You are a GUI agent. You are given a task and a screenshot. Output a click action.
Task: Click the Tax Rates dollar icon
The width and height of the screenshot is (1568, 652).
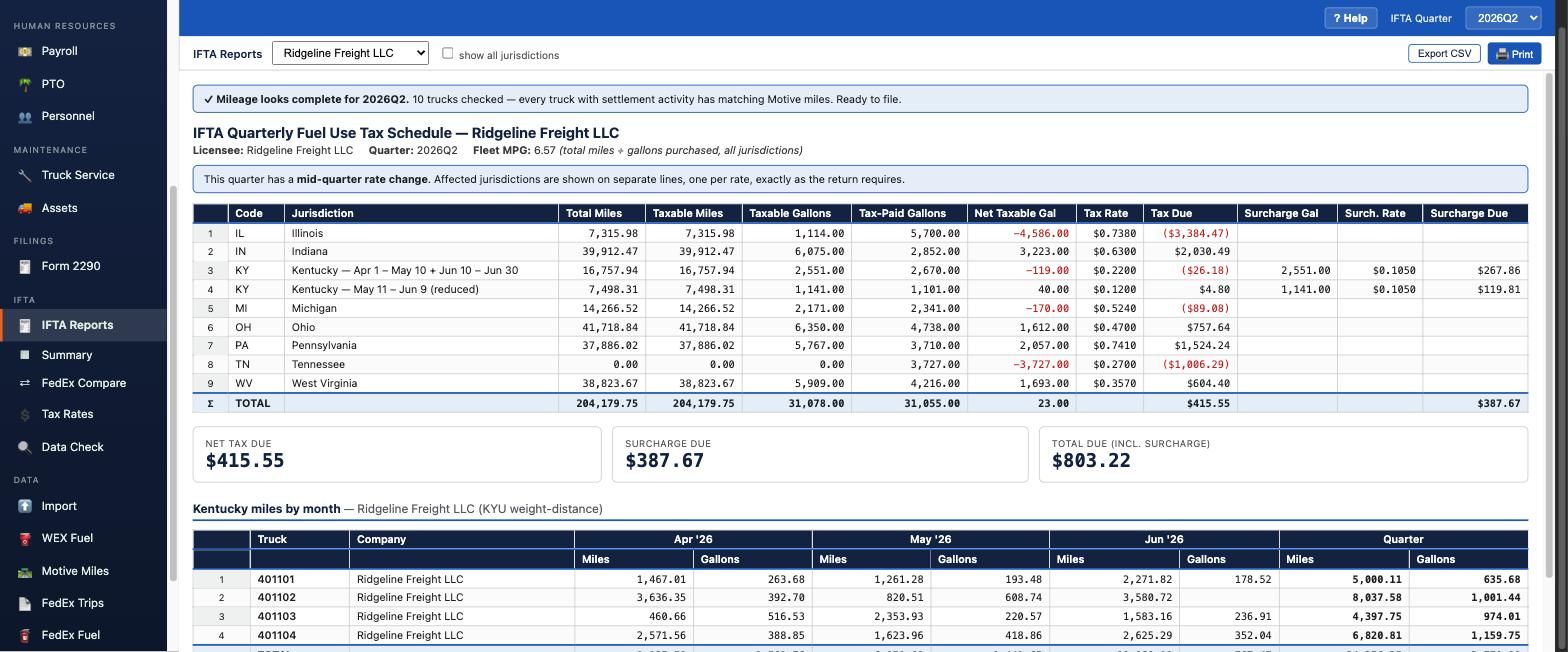[x=25, y=414]
